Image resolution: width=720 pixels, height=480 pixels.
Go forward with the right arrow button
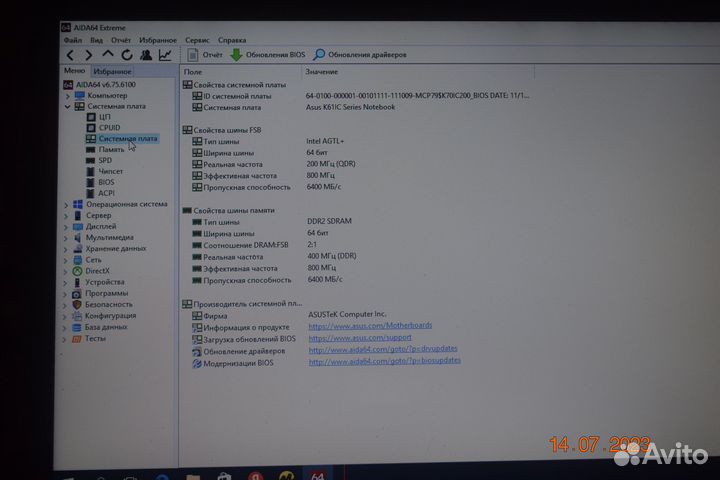(89, 56)
